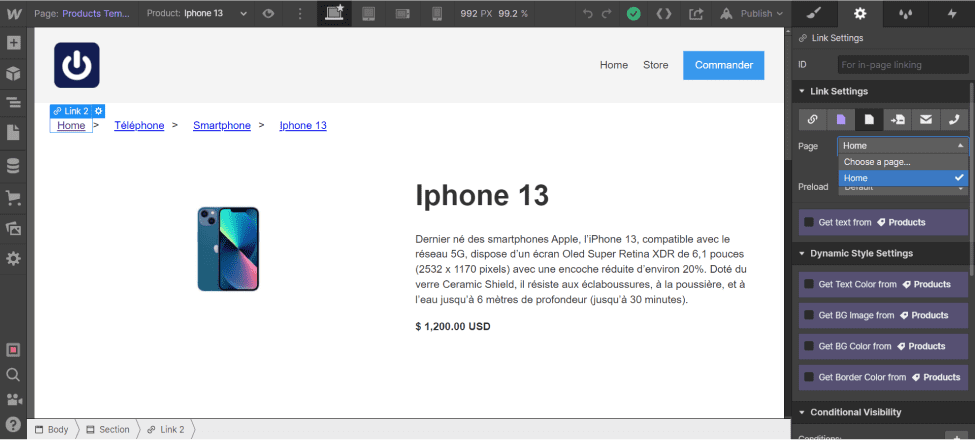This screenshot has width=975, height=440.
Task: Open project Settings gear in left sidebar
Action: pos(13,259)
